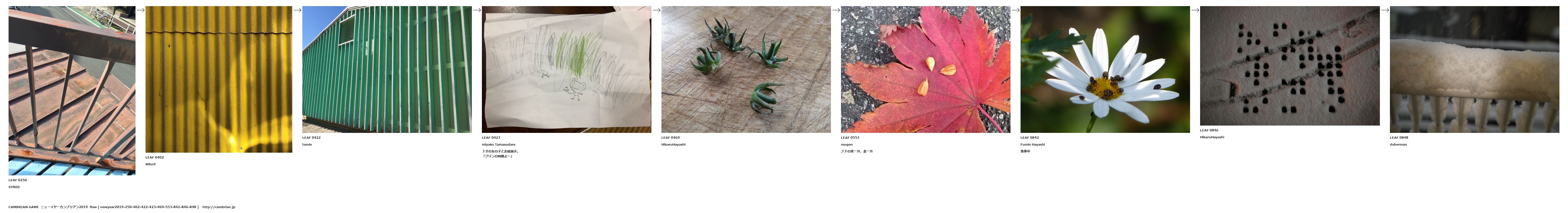The height and width of the screenshot is (213, 1568).
Task: Open the http://cambrian.jp link
Action: pos(218,207)
